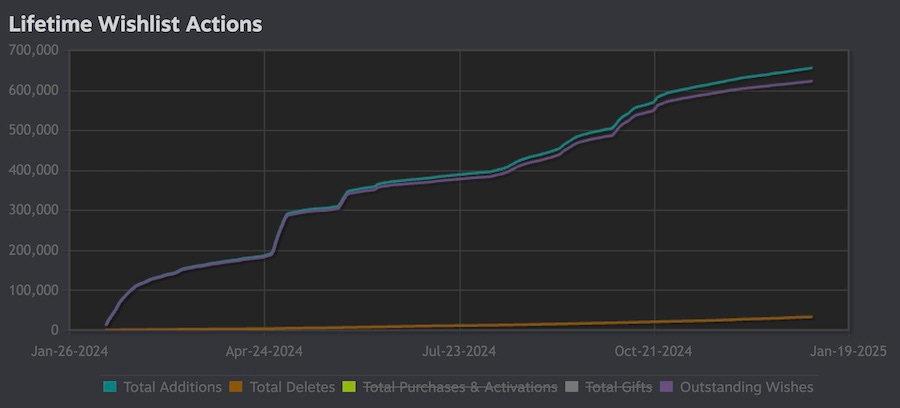The image size is (900, 408).
Task: Click the green Purchases & Activations legend swatch
Action: pyautogui.click(x=349, y=387)
